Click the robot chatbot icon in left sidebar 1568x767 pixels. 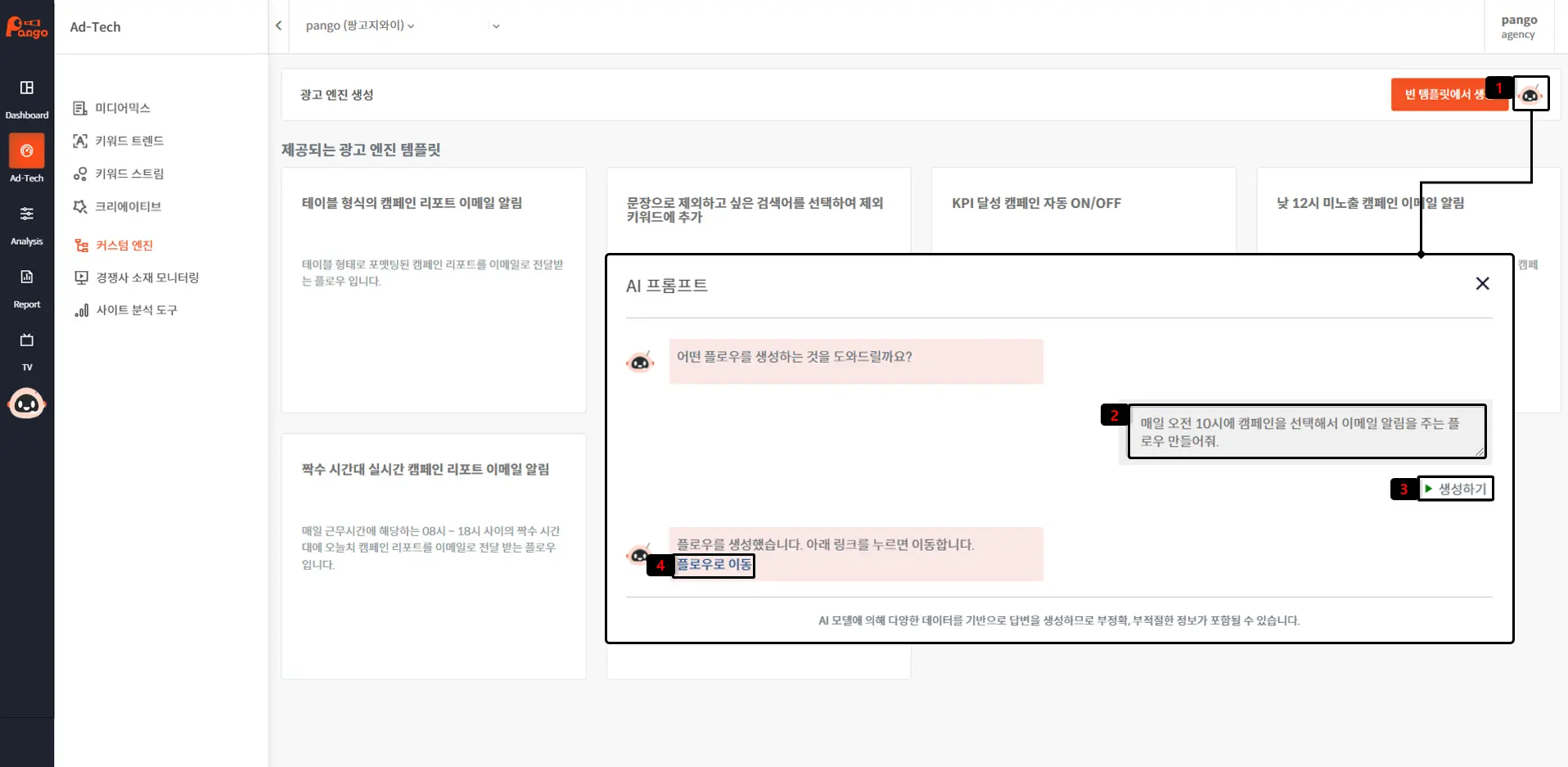27,404
